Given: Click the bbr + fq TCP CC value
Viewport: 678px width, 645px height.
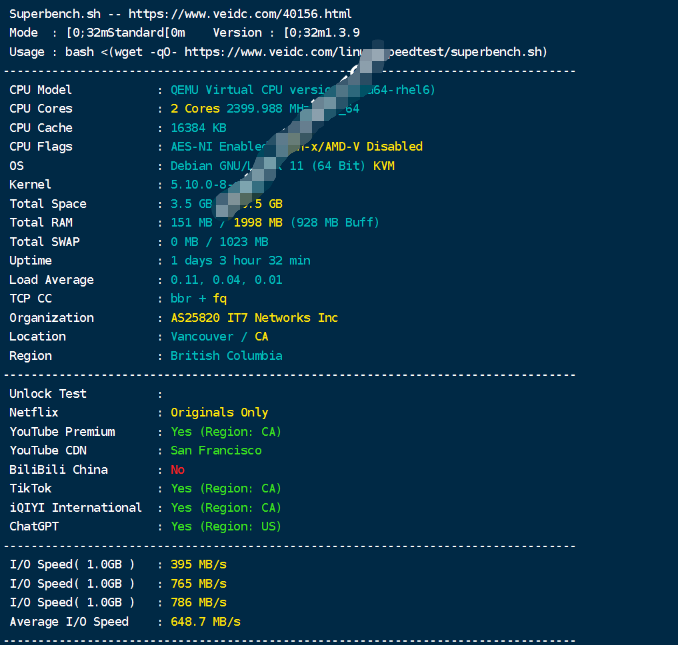Looking at the screenshot, I should point(198,299).
